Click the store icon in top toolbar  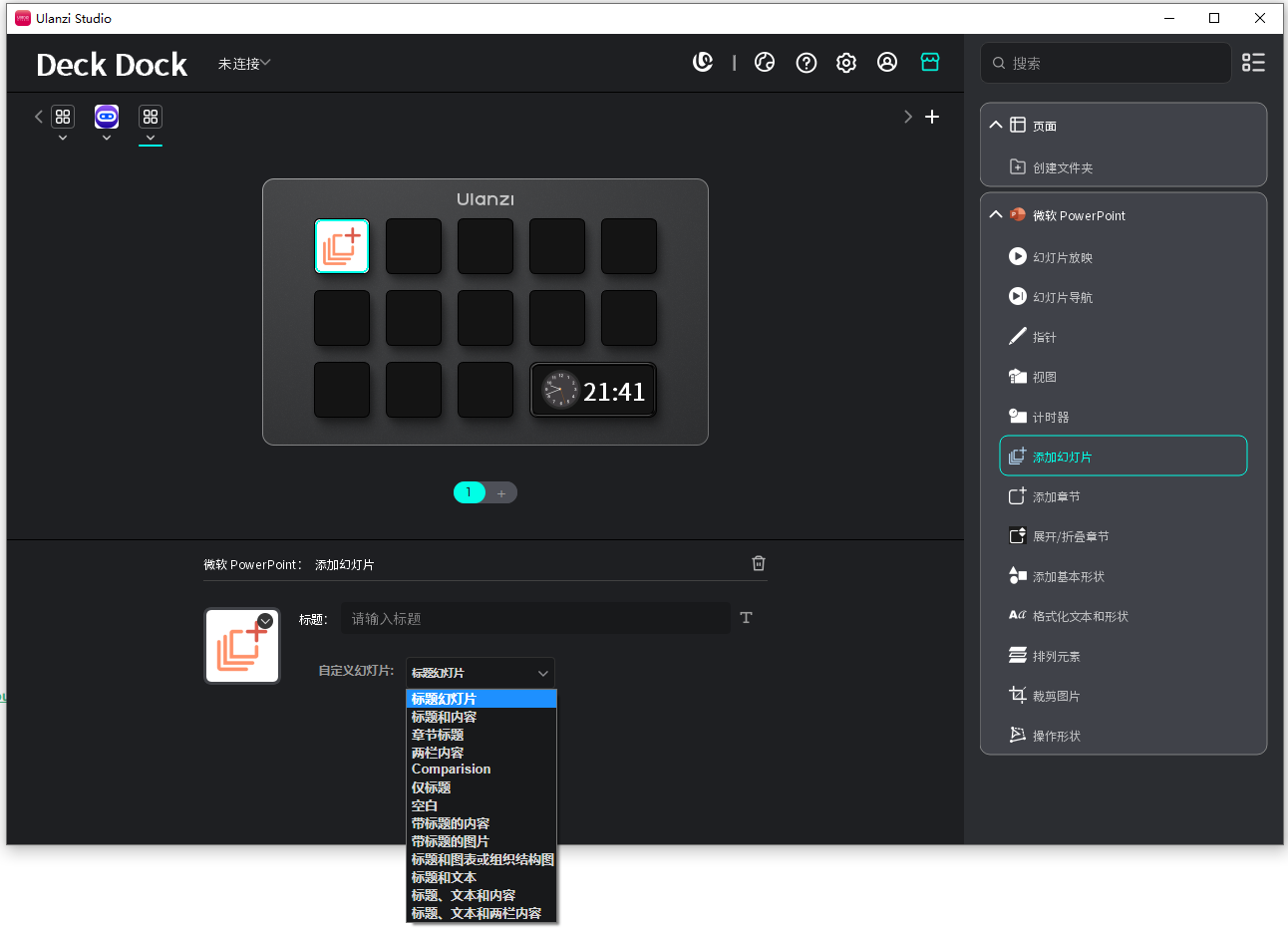[929, 63]
